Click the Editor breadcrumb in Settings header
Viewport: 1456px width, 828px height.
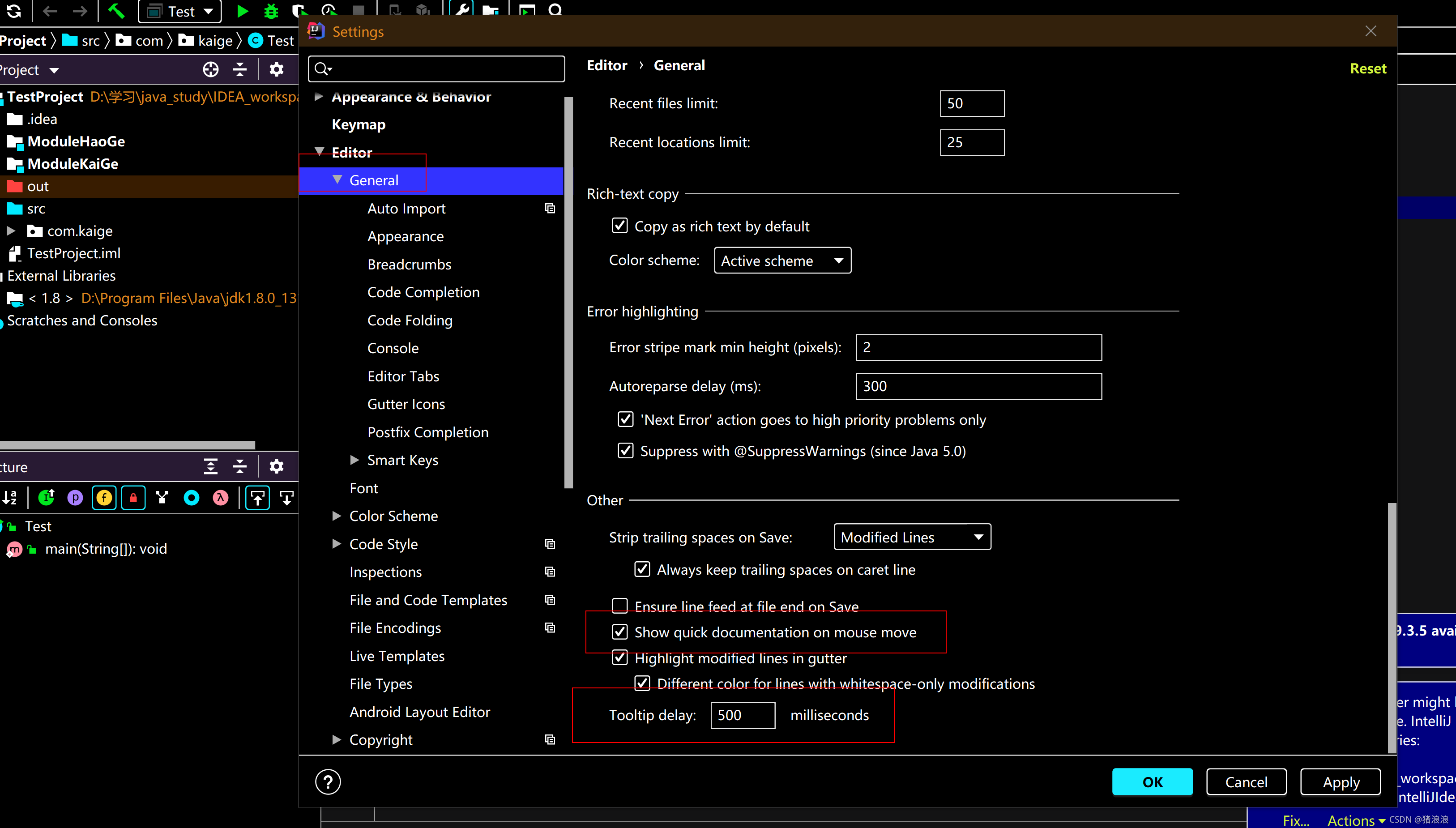[x=606, y=65]
